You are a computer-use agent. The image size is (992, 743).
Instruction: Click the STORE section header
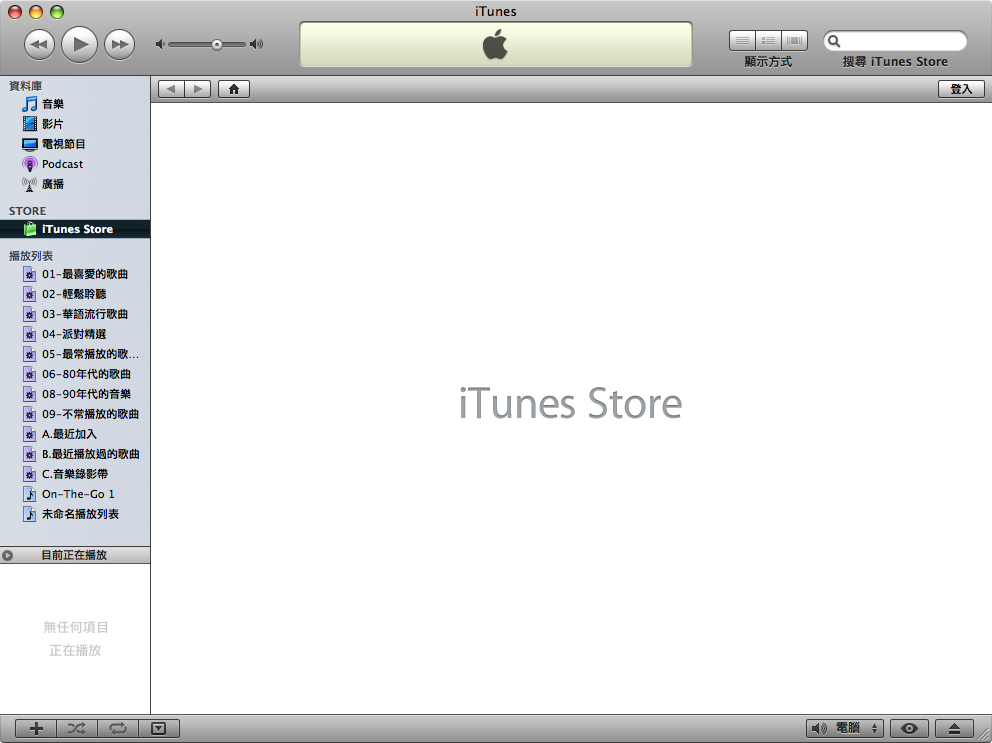pos(27,211)
